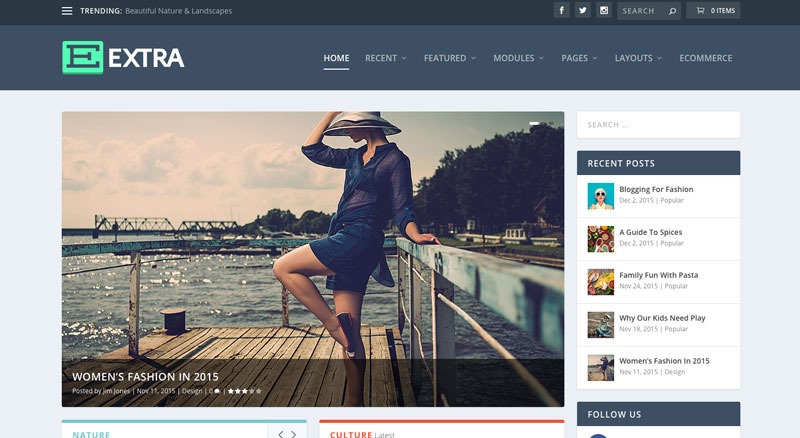800x438 pixels.
Task: Open the Modules dropdown
Action: tap(518, 58)
